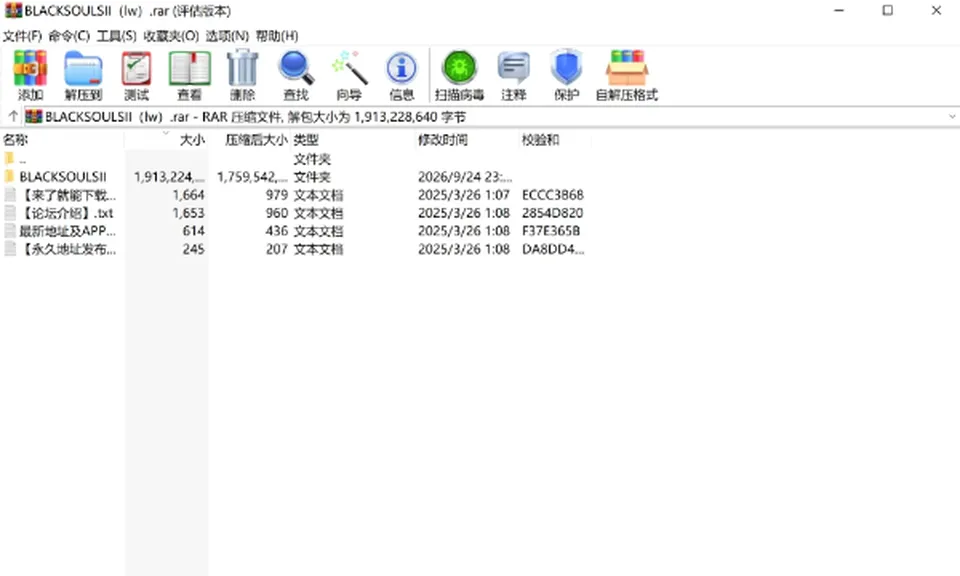
Task: Select the 【永久地址发布... file name
Action: [x=67, y=249]
